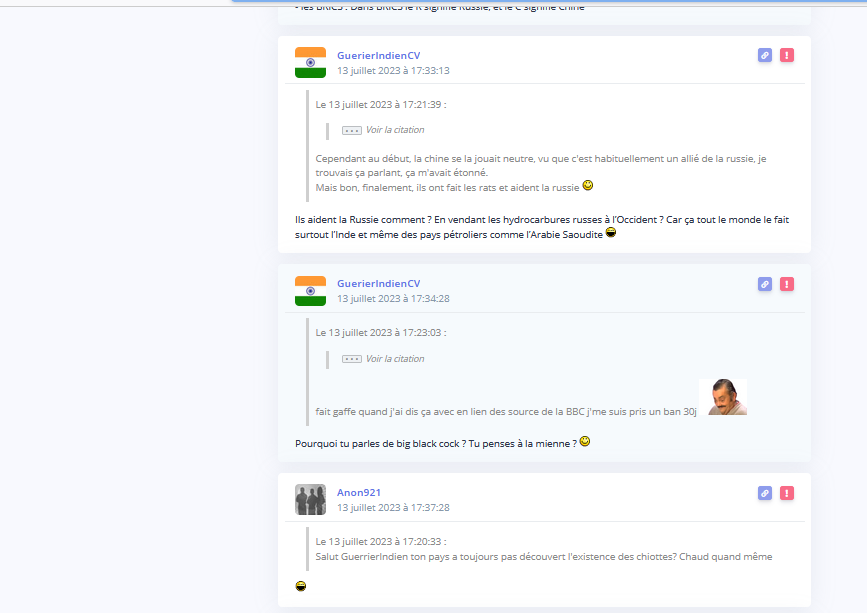Copy permalink of the 17:33:13 post
This screenshot has height=613, width=867.
click(x=765, y=55)
